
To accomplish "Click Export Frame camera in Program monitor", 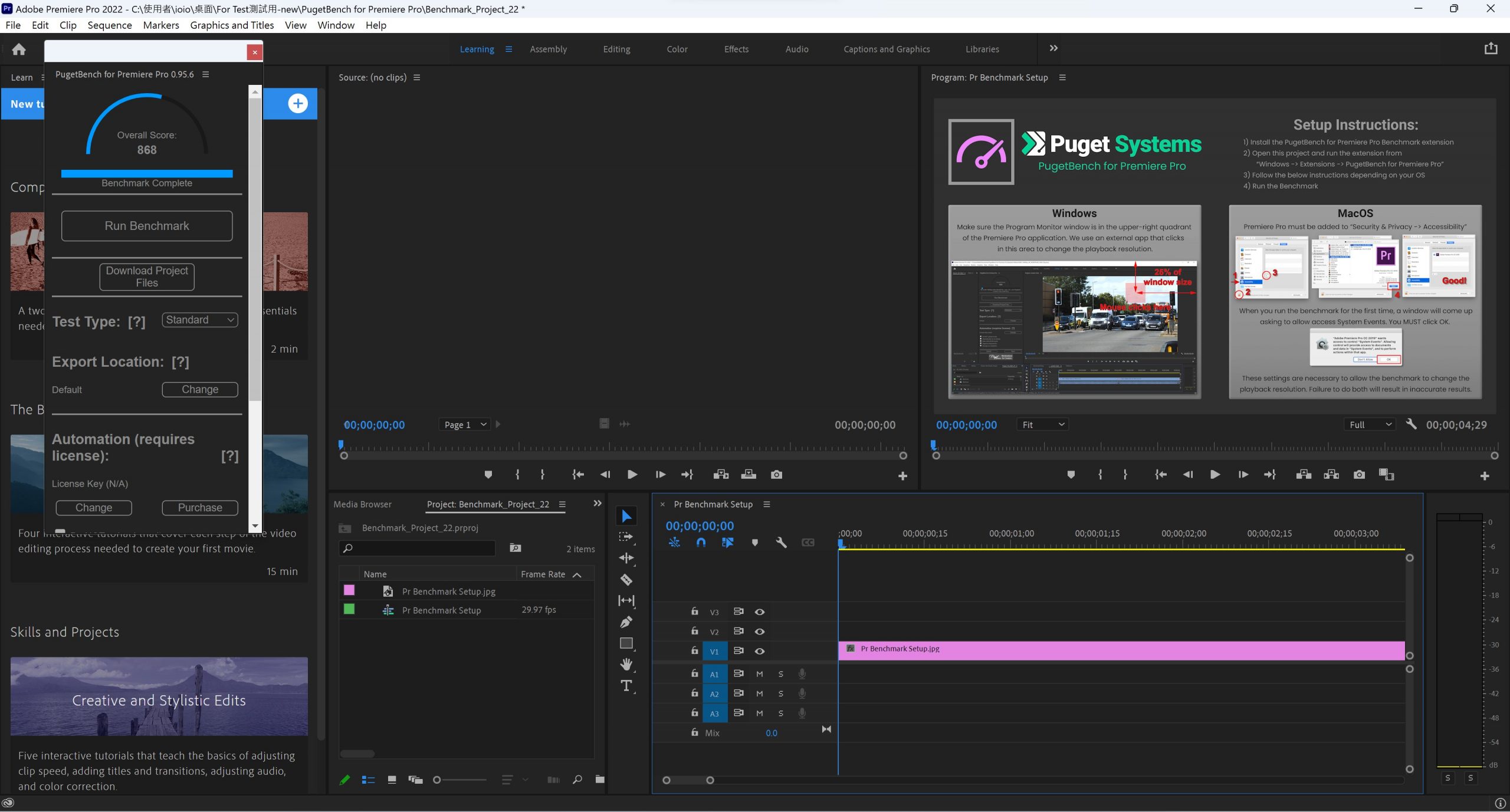I will 1359,475.
